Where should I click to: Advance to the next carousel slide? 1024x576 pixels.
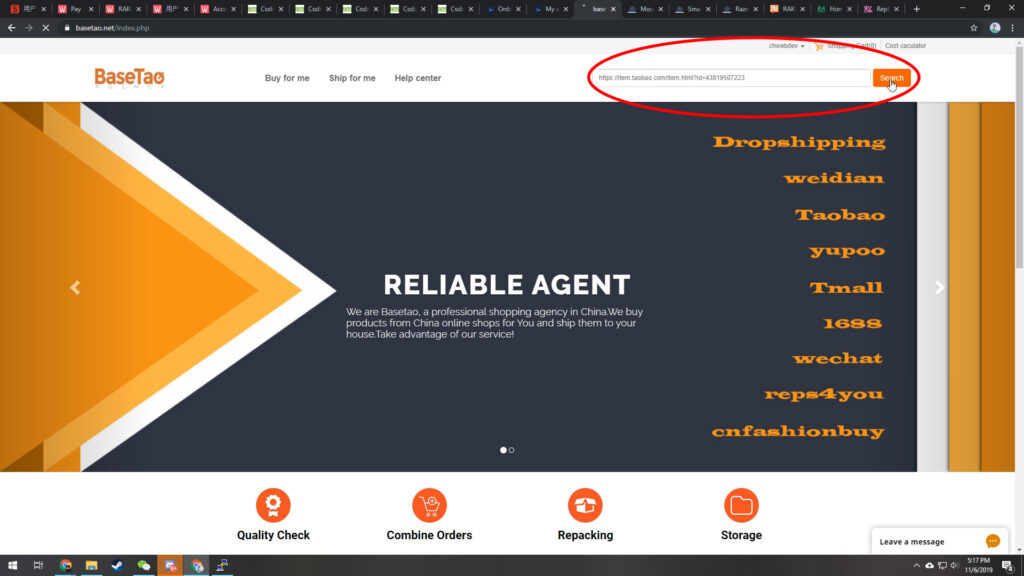click(x=940, y=287)
